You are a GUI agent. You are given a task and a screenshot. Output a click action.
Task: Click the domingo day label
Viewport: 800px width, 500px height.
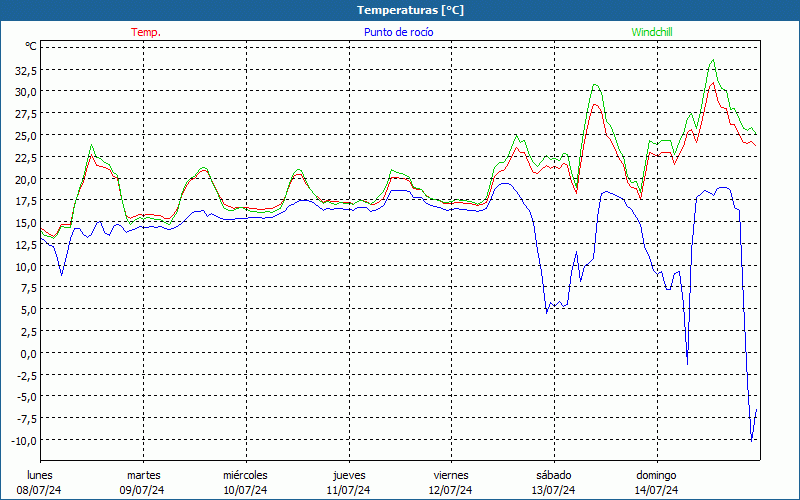656,475
